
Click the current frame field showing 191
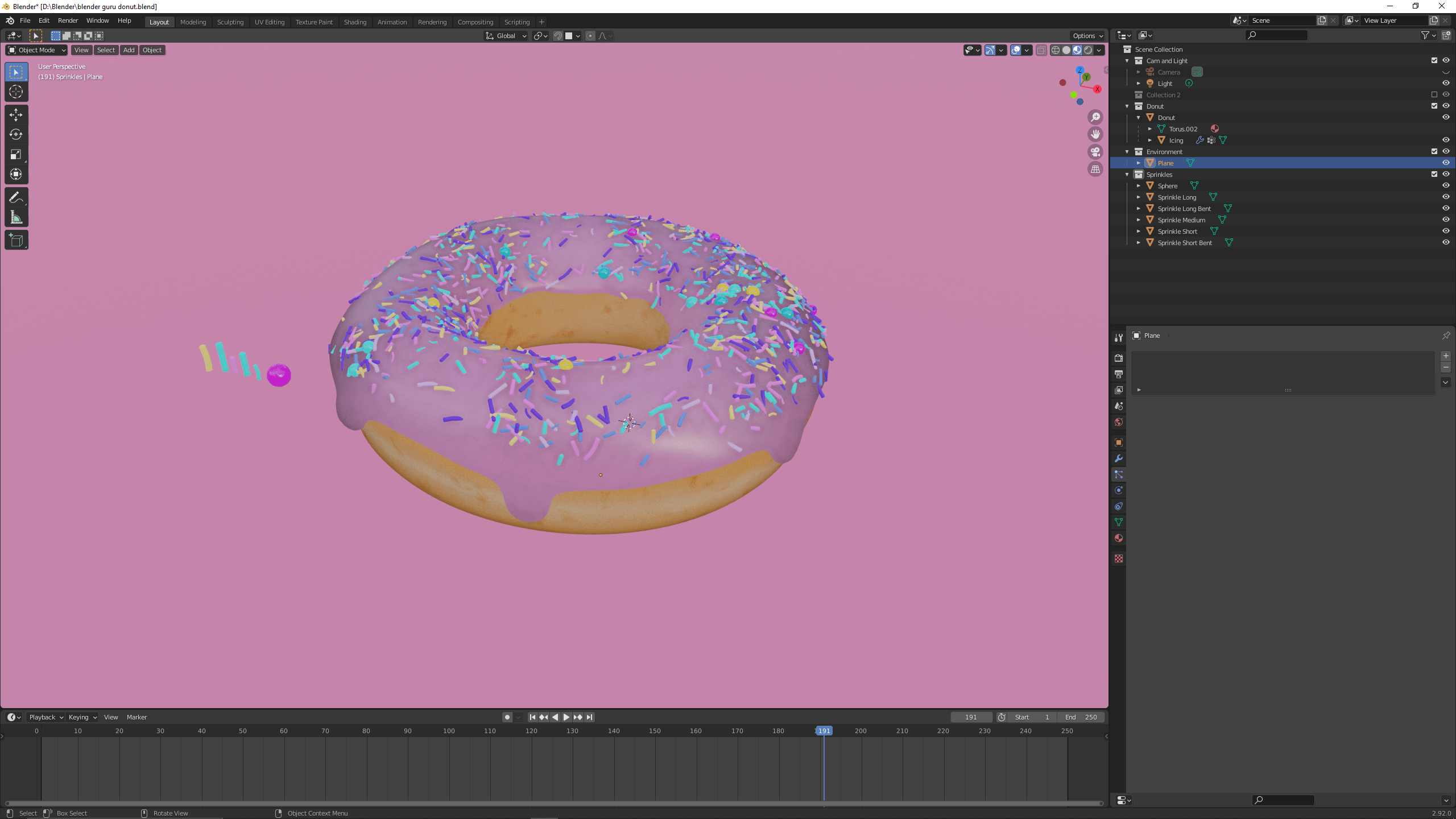[971, 717]
